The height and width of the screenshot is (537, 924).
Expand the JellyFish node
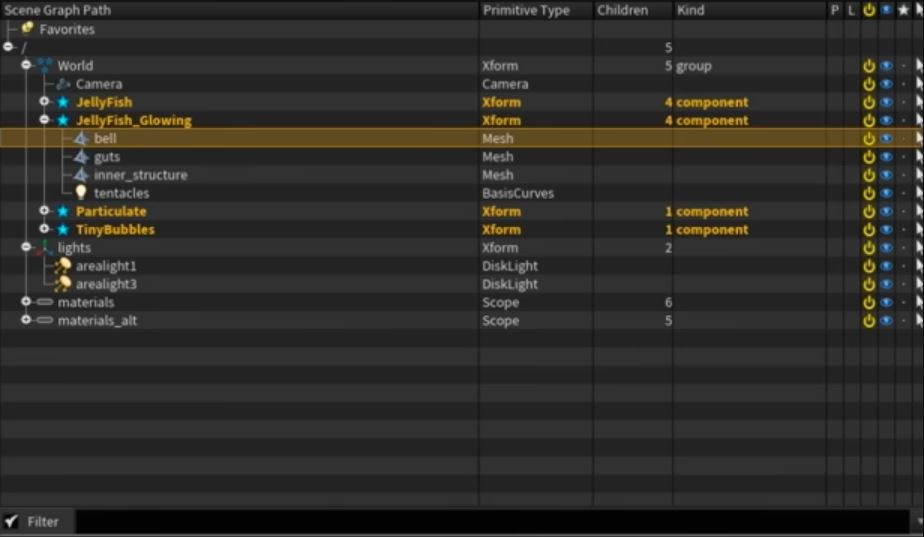(44, 101)
